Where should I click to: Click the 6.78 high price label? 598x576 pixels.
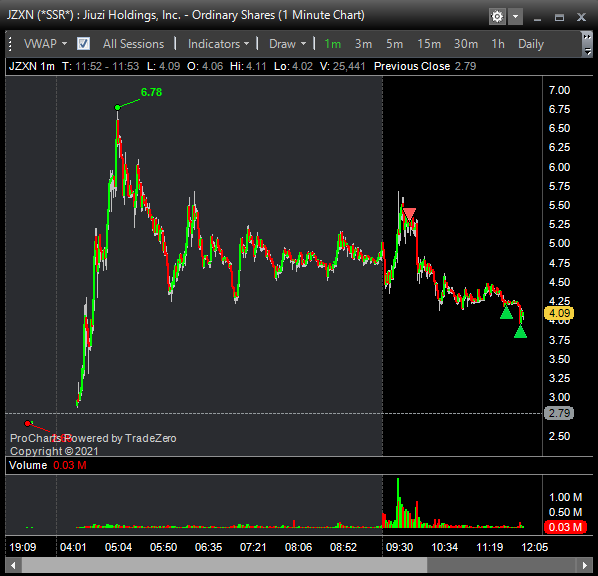coord(151,92)
